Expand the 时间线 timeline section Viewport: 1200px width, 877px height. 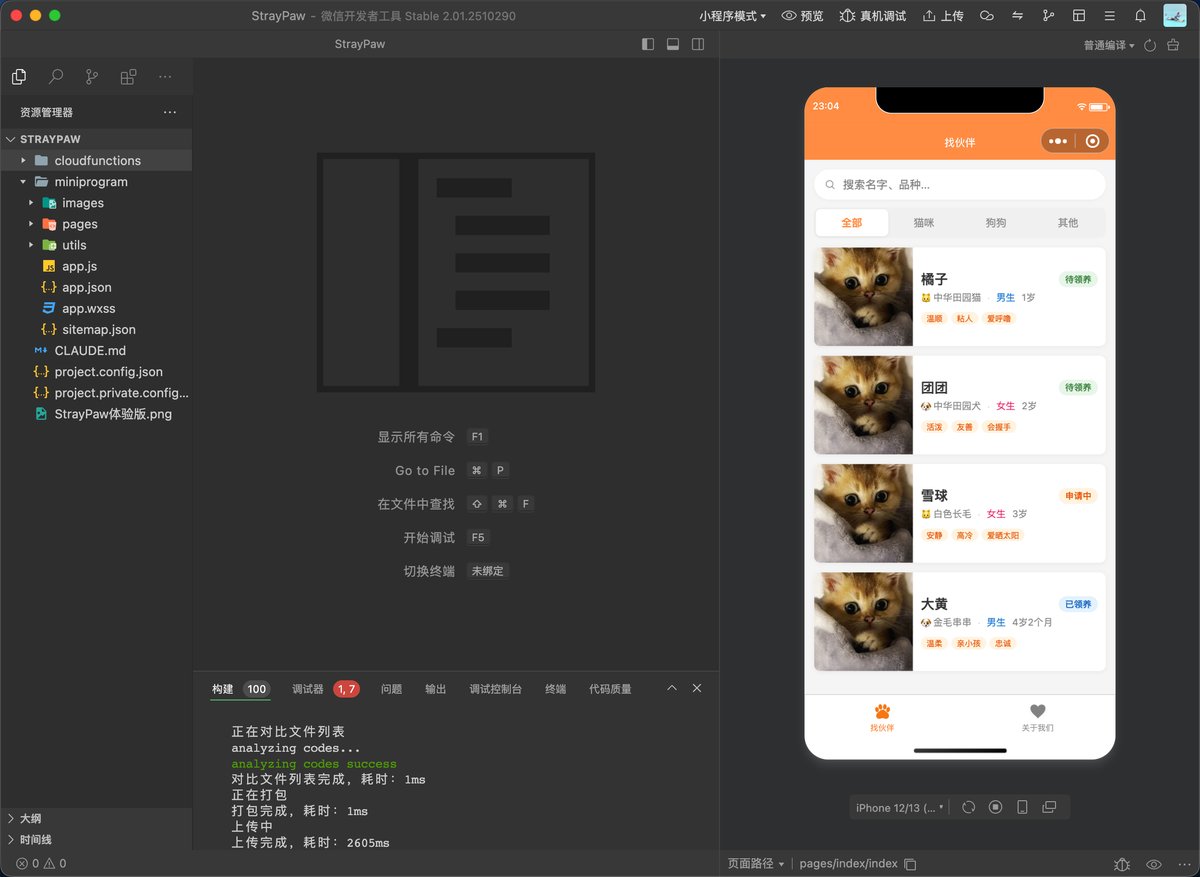[96, 840]
